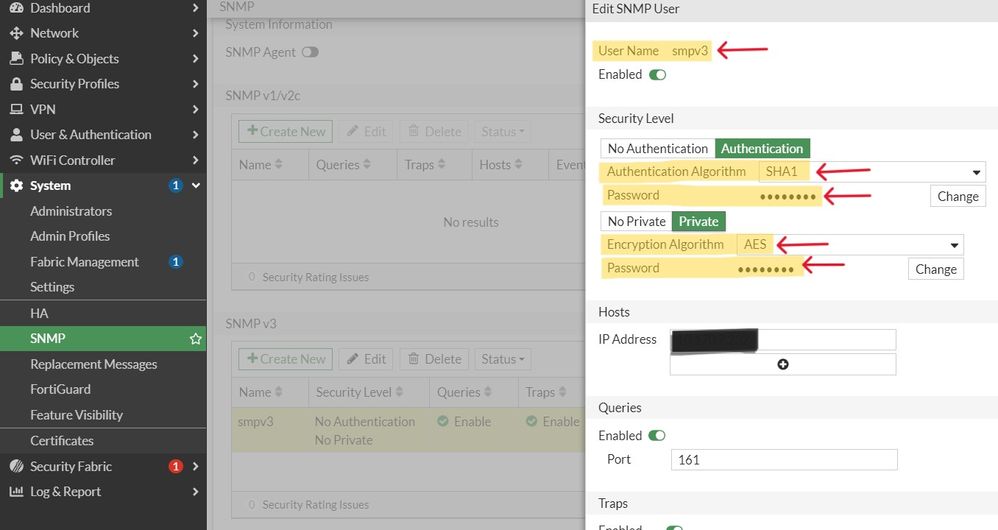
Task: Click Create New in SNMP v3 section
Action: click(x=286, y=359)
